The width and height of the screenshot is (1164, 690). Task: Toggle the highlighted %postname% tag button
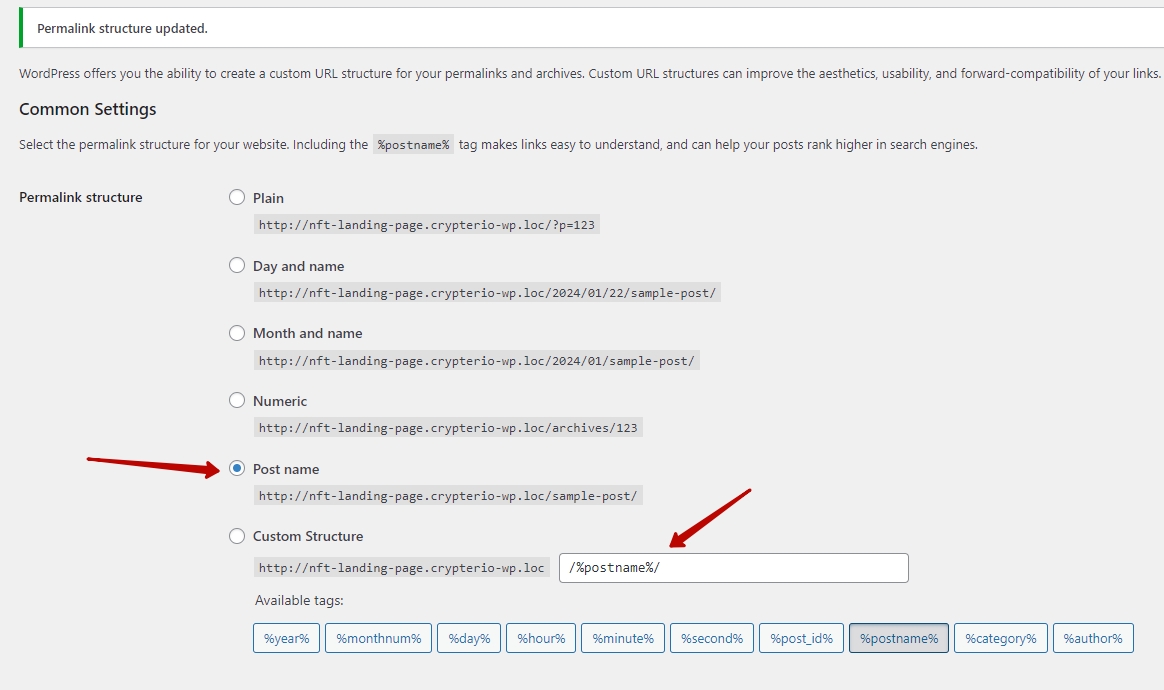(898, 638)
